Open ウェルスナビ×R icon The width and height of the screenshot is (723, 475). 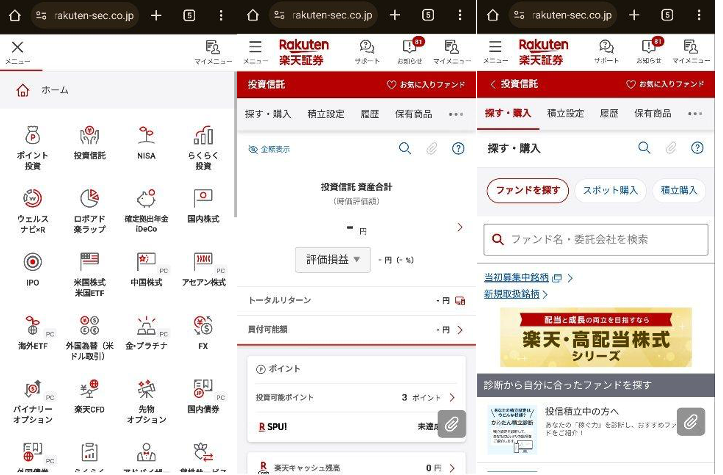coord(32,211)
